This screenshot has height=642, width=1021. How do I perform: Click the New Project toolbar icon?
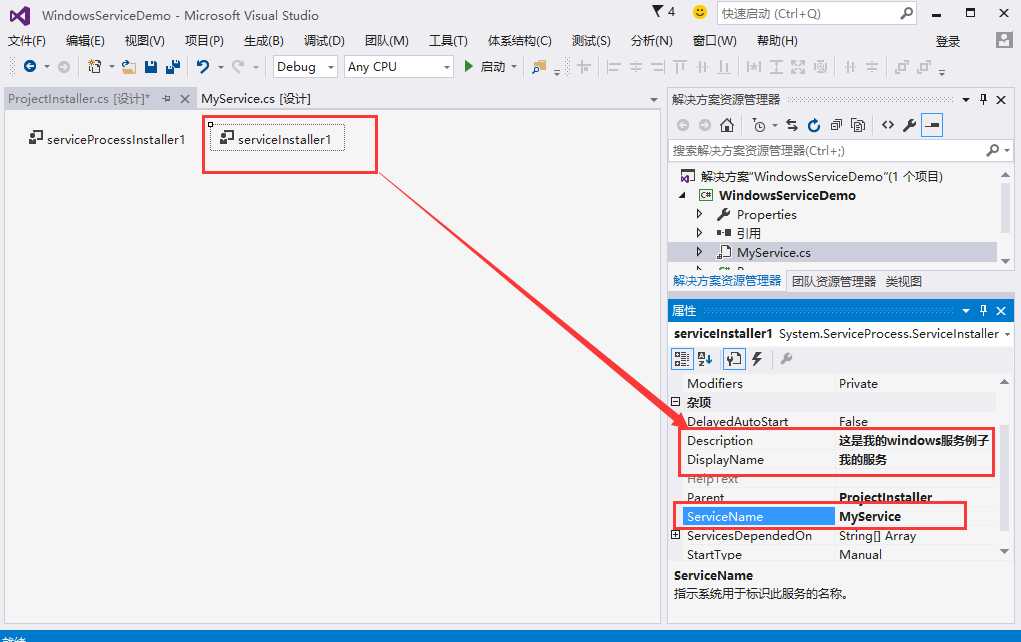click(x=95, y=66)
